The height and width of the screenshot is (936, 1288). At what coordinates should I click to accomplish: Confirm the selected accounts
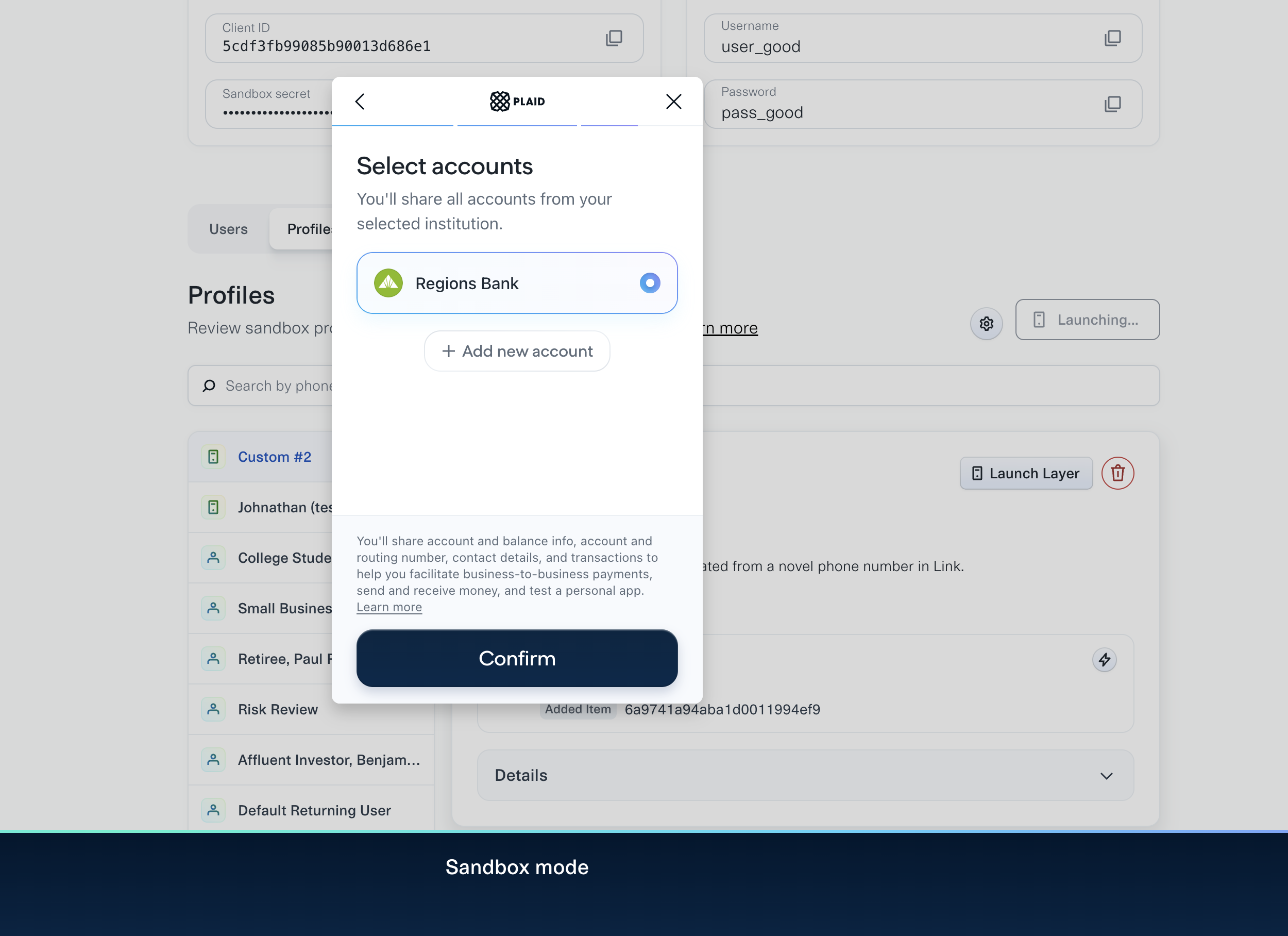pos(517,658)
